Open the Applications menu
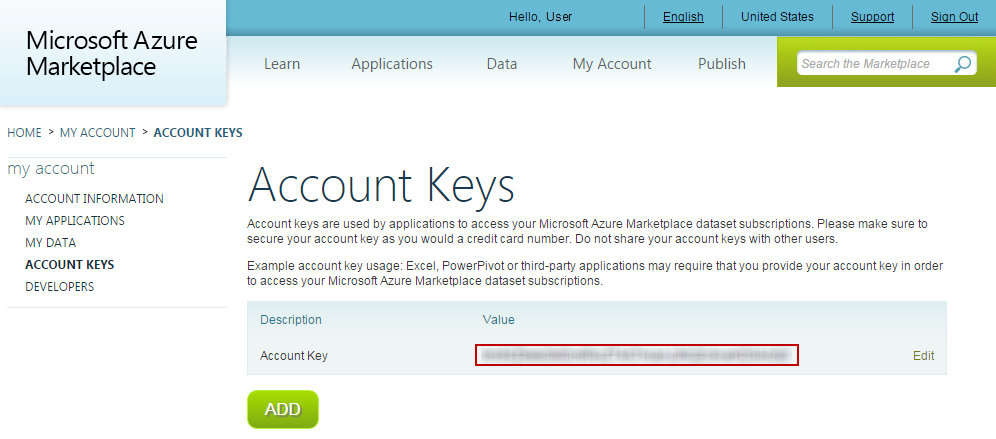 pyautogui.click(x=392, y=64)
